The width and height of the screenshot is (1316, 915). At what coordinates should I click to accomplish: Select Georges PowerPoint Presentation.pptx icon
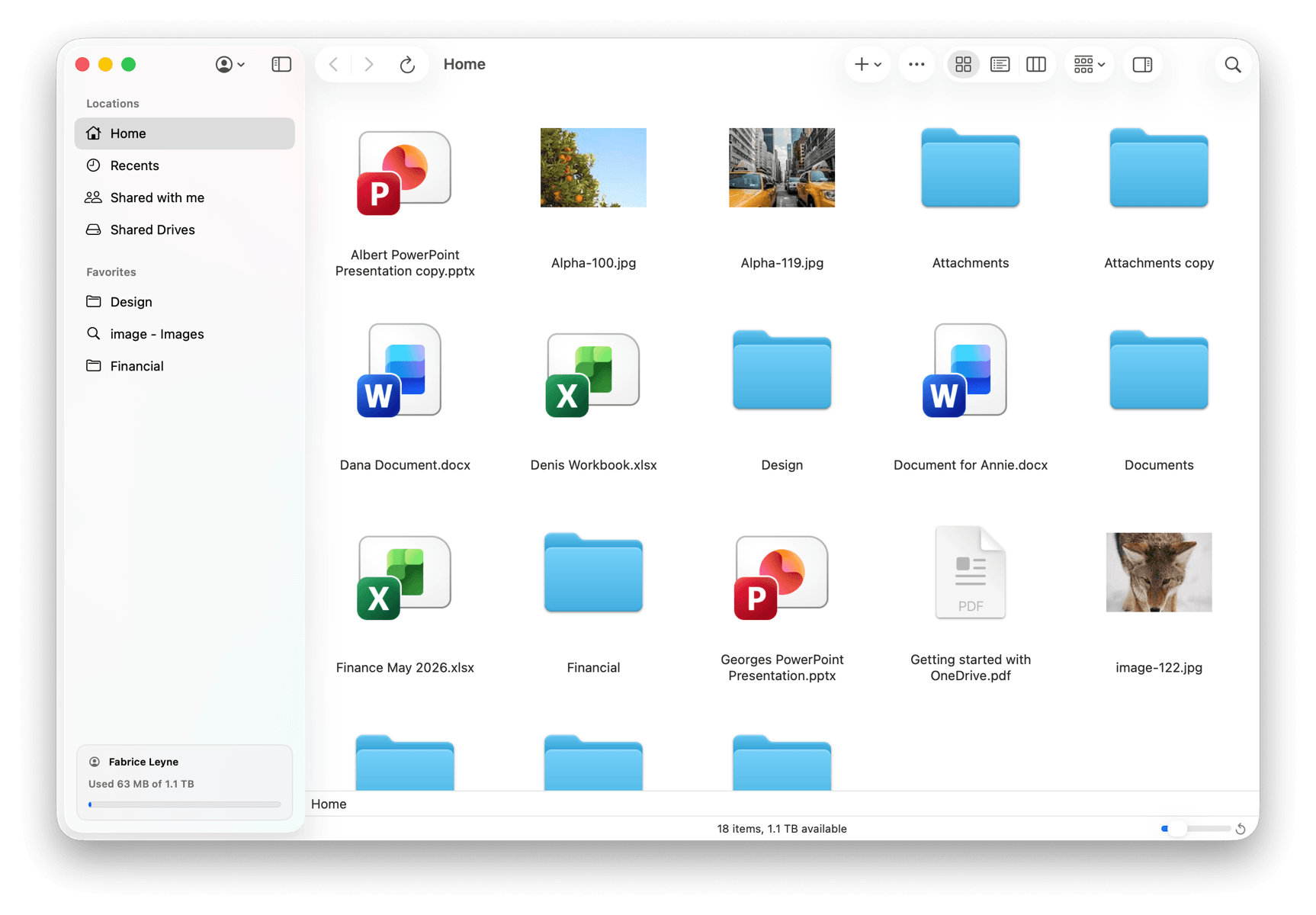click(x=782, y=577)
